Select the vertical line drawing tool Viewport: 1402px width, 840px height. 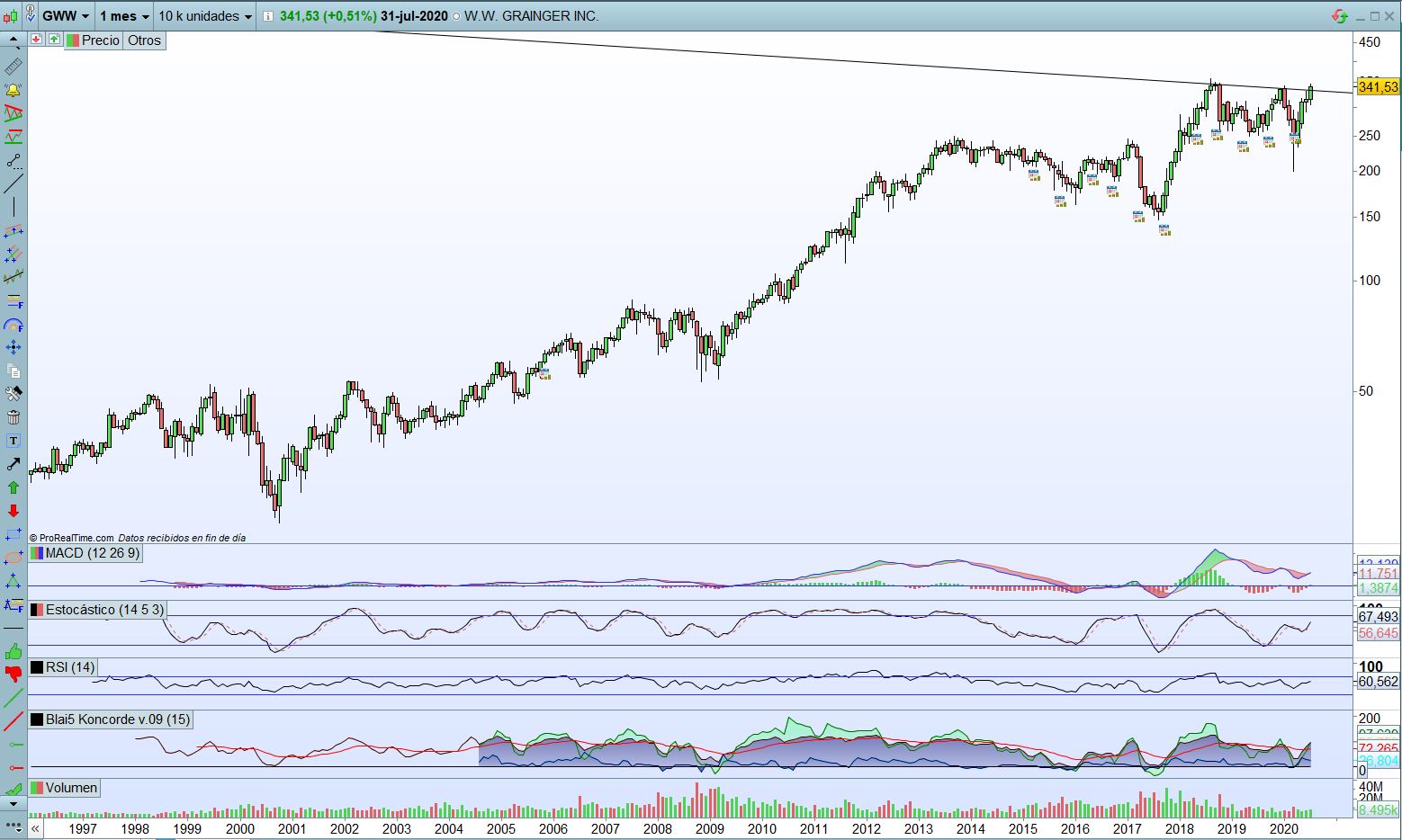click(x=13, y=208)
